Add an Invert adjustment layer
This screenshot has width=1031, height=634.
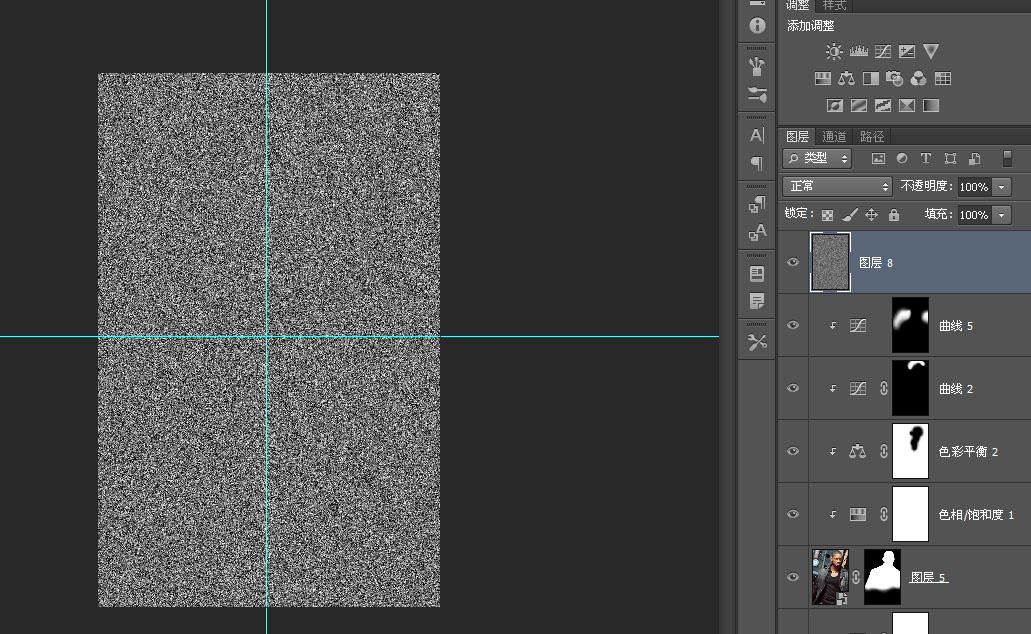pos(834,105)
